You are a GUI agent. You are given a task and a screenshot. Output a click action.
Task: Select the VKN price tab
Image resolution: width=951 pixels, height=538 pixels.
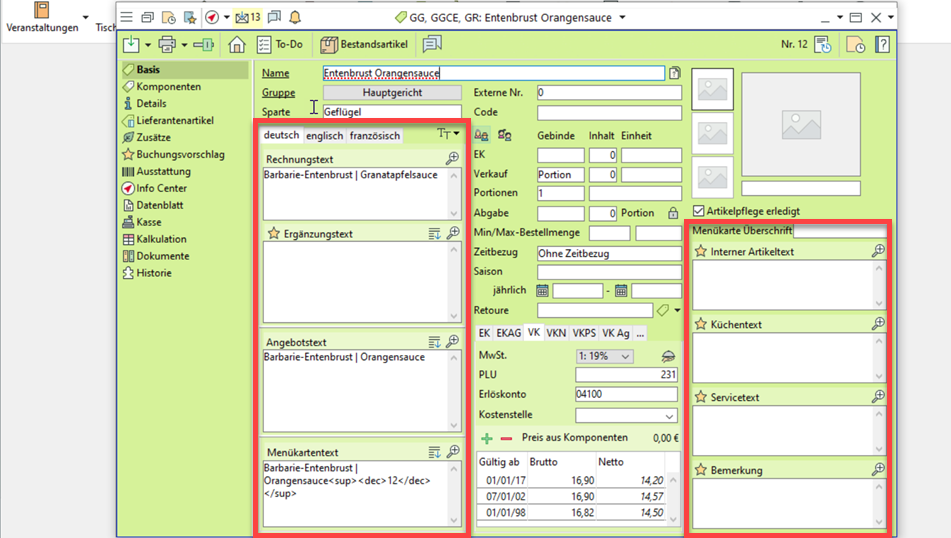[556, 333]
